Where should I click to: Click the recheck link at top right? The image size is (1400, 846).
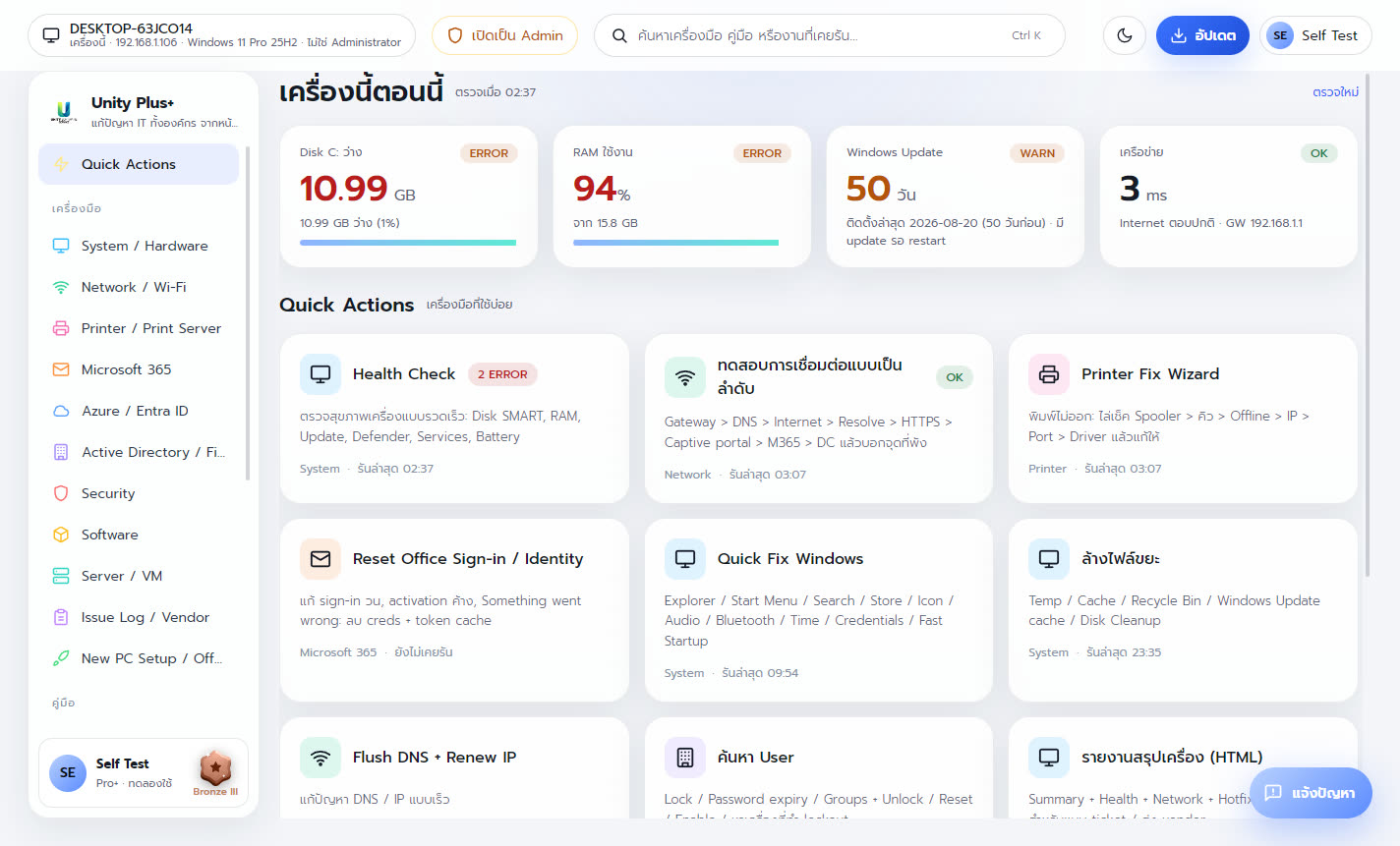point(1335,92)
